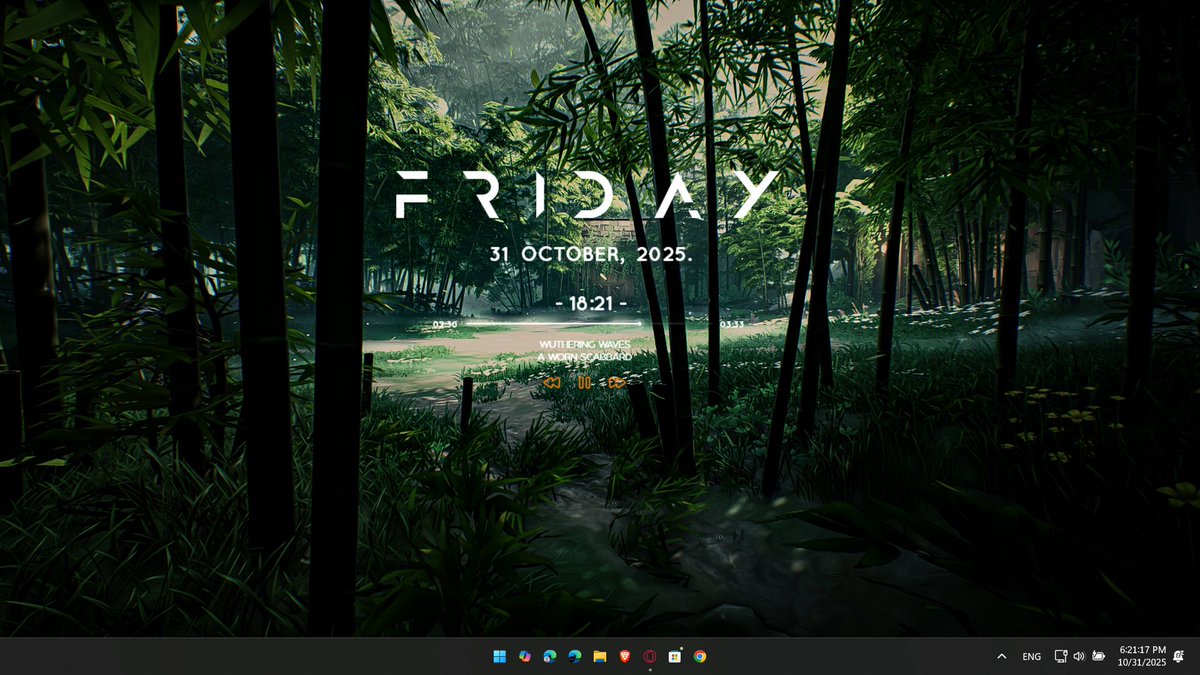Open the Microsoft Store icon
The image size is (1200, 675).
[675, 657]
